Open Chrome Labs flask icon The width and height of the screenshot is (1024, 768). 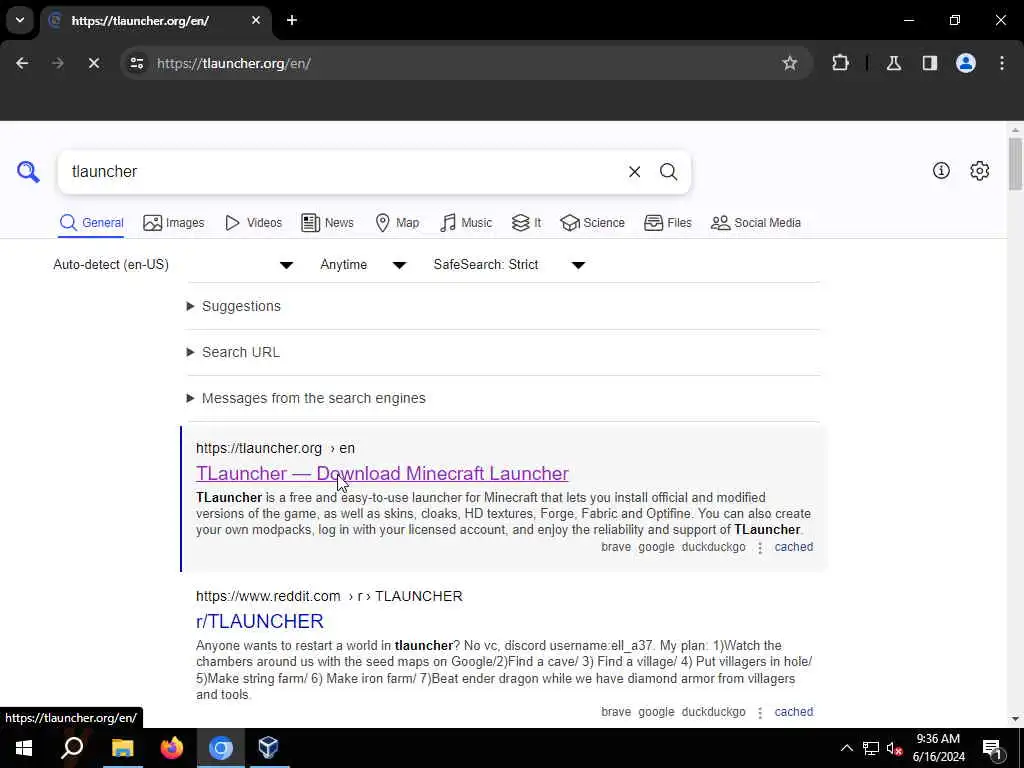pyautogui.click(x=893, y=63)
